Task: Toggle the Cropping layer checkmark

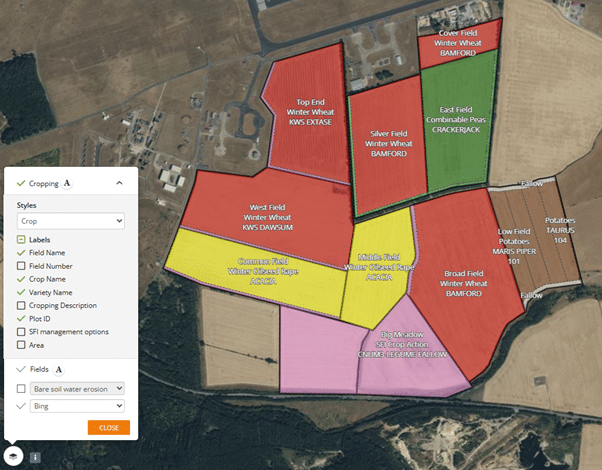Action: point(21,184)
